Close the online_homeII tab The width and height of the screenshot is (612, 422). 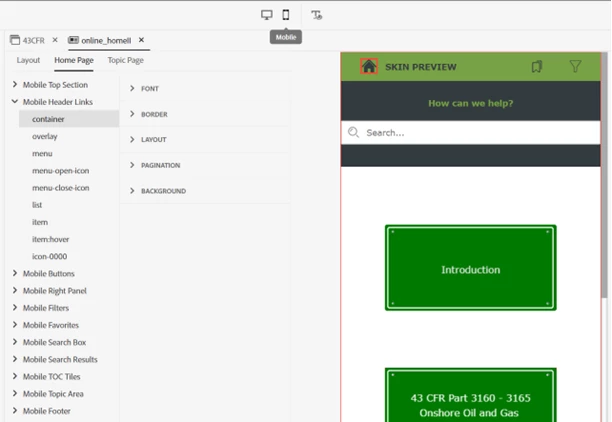coord(141,40)
